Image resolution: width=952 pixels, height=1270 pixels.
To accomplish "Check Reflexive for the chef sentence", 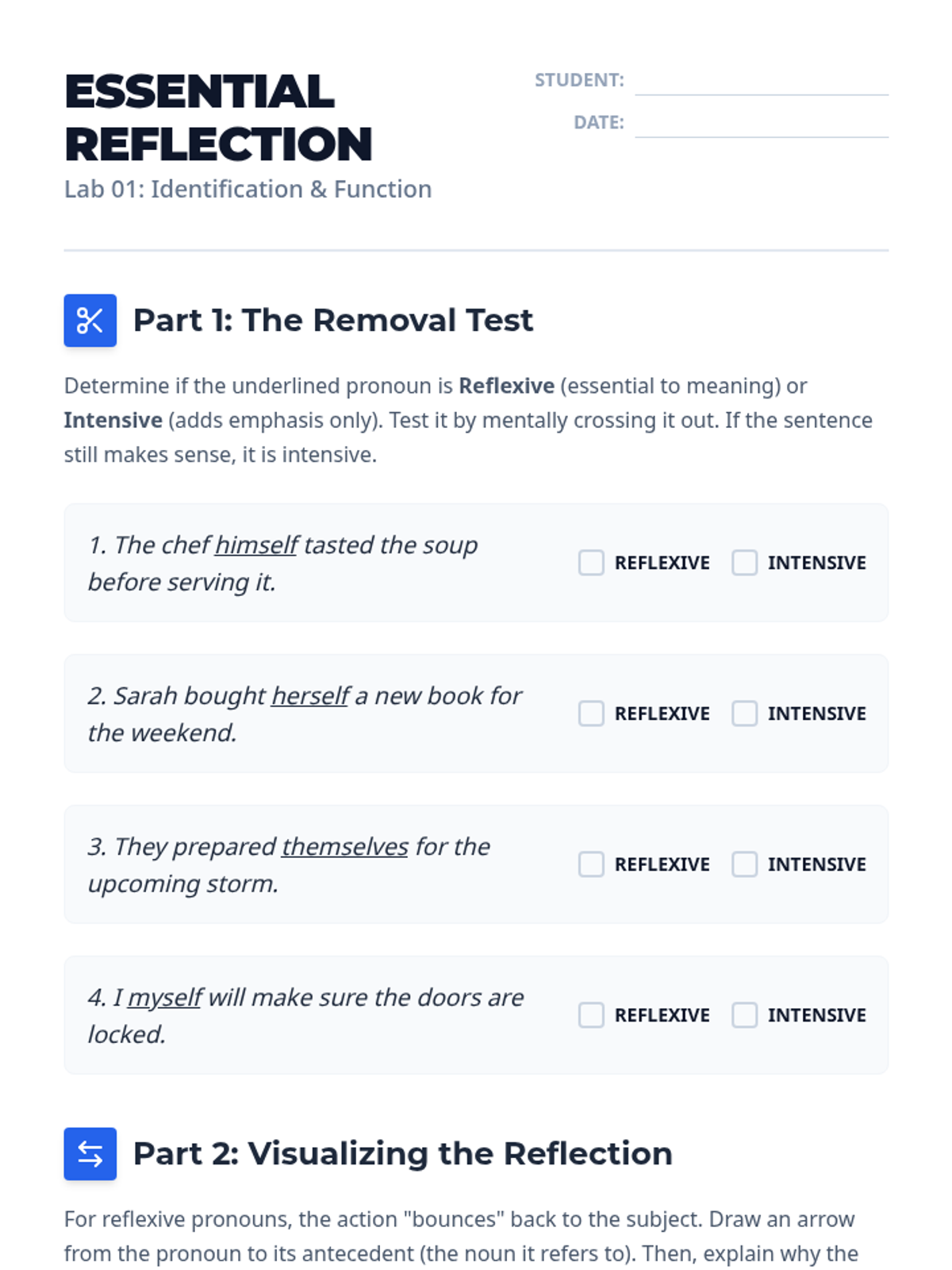I will point(591,563).
